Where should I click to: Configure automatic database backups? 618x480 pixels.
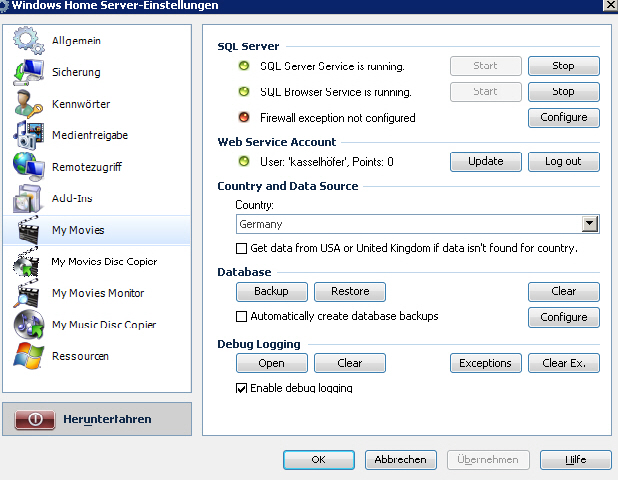coord(564,317)
